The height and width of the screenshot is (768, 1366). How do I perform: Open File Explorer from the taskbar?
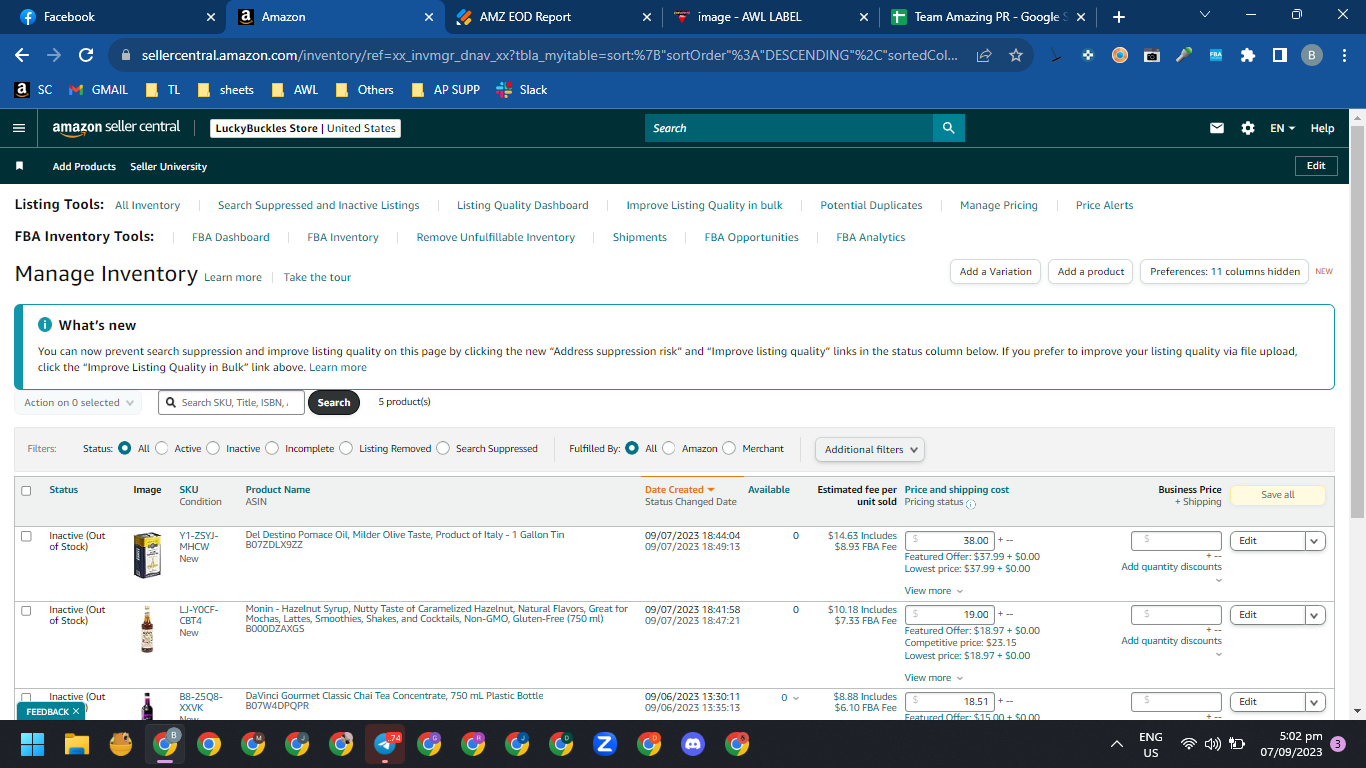77,744
